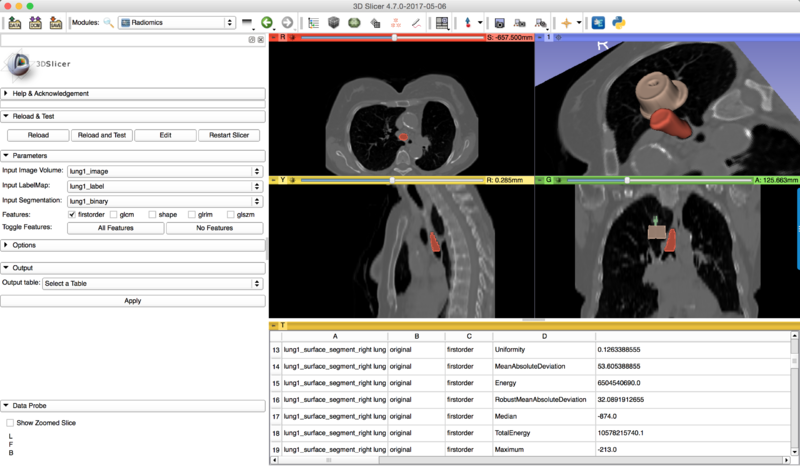The height and width of the screenshot is (466, 800).
Task: Check Show Zoomed Slice option
Action: click(11, 423)
